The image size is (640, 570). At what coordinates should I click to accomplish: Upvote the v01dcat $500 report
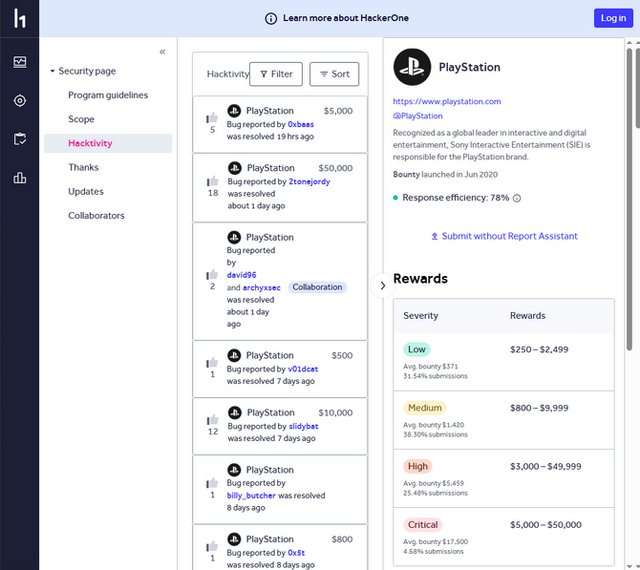point(212,363)
